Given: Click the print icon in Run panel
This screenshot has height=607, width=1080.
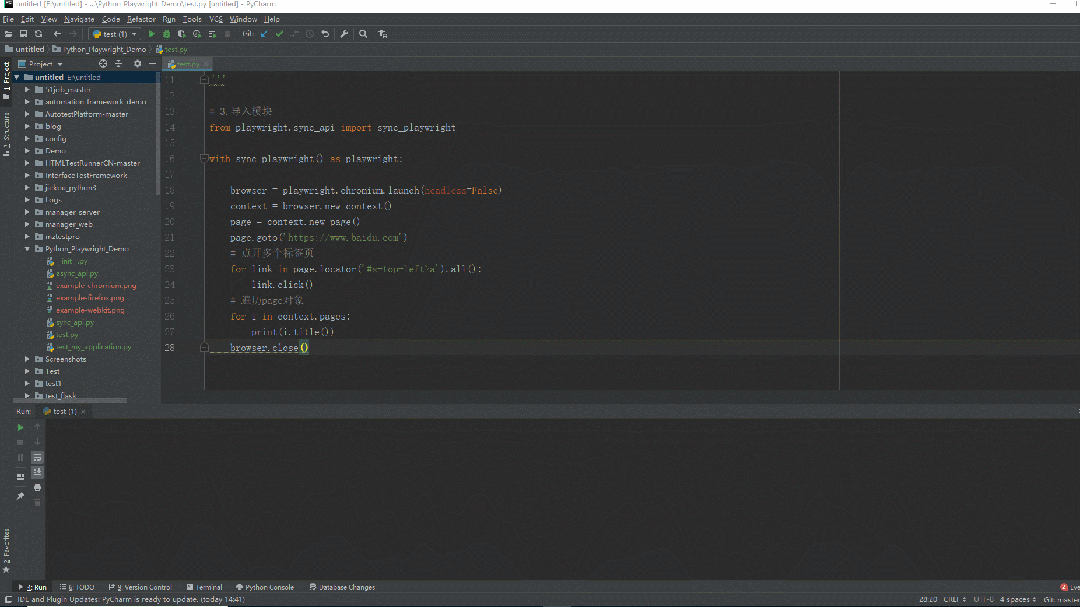Looking at the screenshot, I should coord(37,488).
